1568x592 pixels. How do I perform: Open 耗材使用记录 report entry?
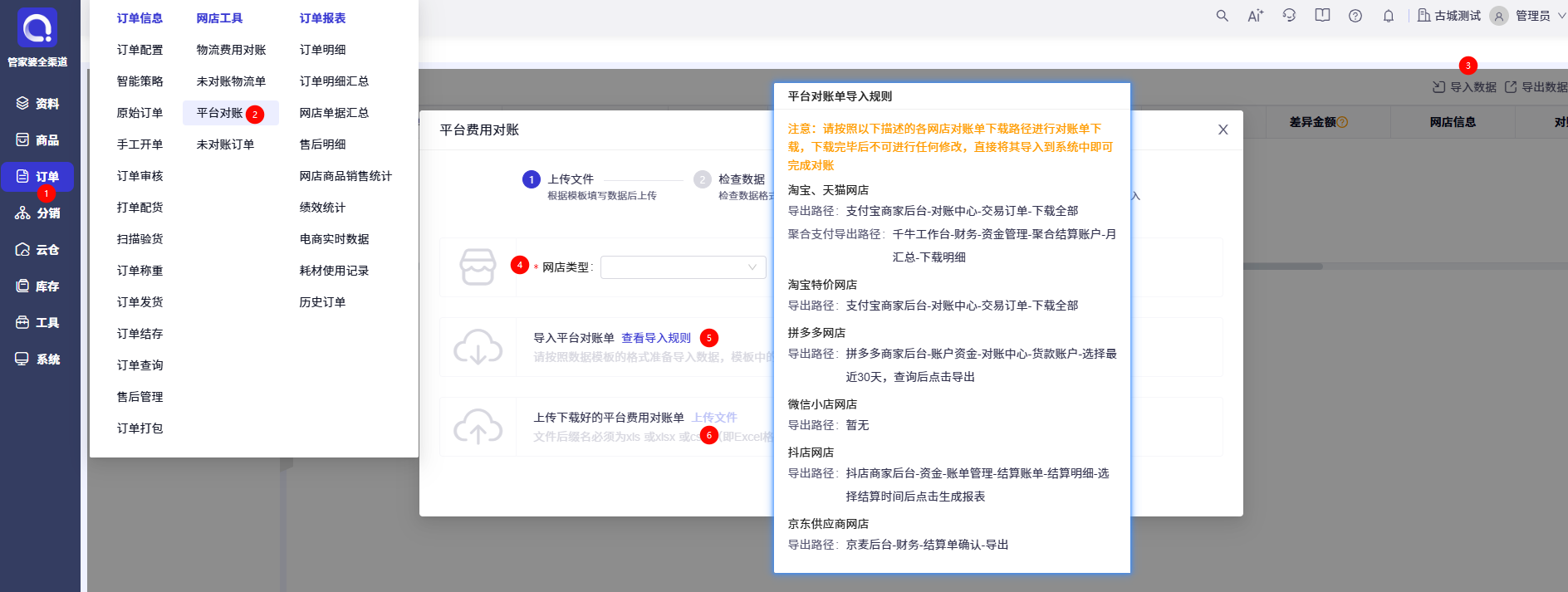(335, 271)
